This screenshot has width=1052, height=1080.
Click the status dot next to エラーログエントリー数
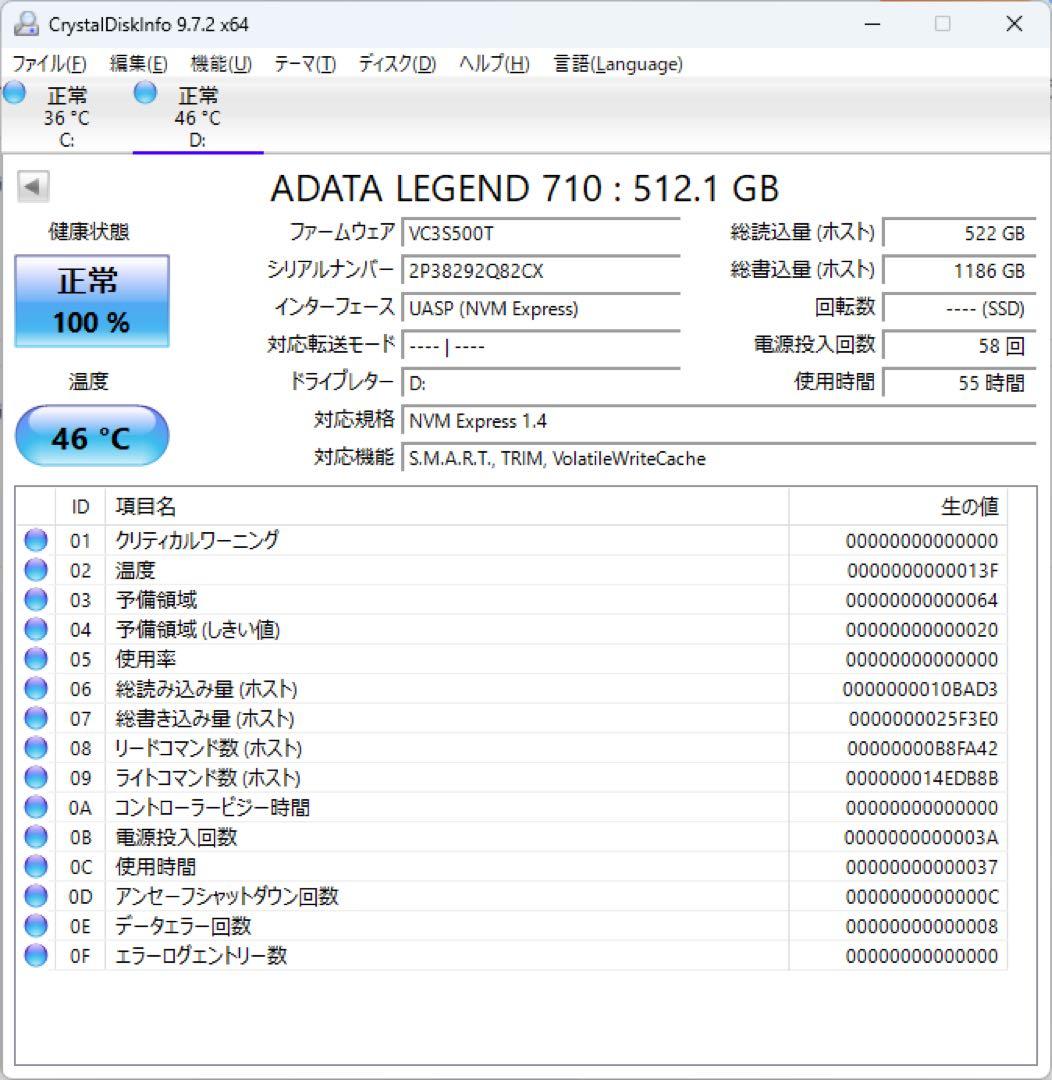coord(35,955)
